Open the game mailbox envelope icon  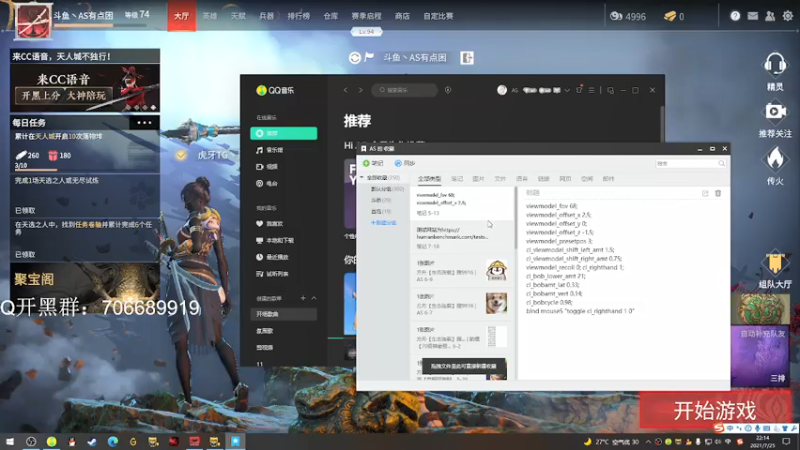[x=753, y=16]
